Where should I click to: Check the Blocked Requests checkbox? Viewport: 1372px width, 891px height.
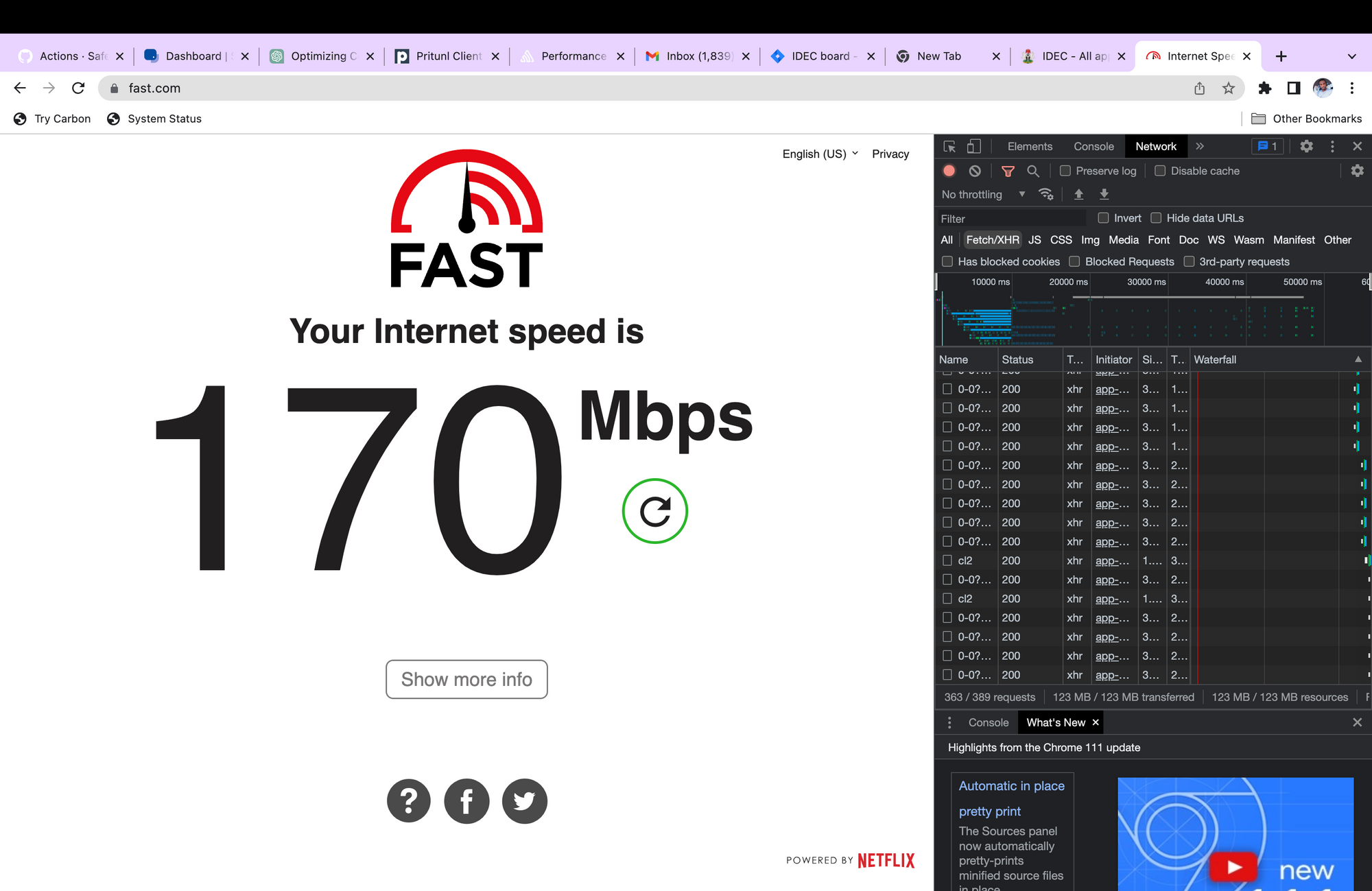pos(1074,261)
